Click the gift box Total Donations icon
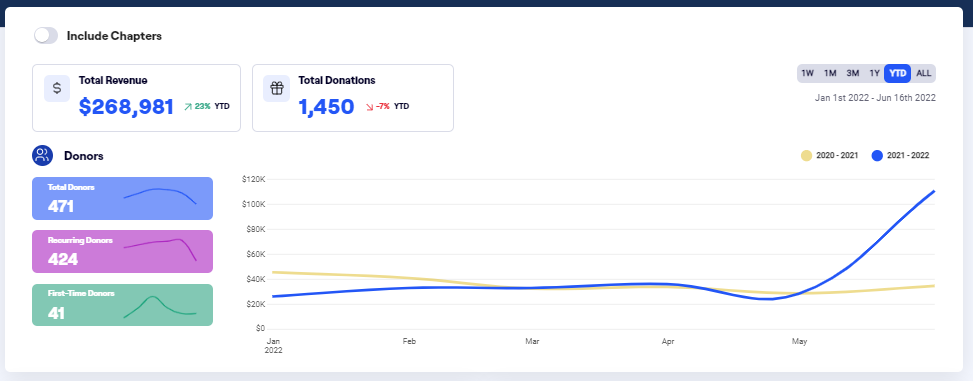 [x=276, y=89]
